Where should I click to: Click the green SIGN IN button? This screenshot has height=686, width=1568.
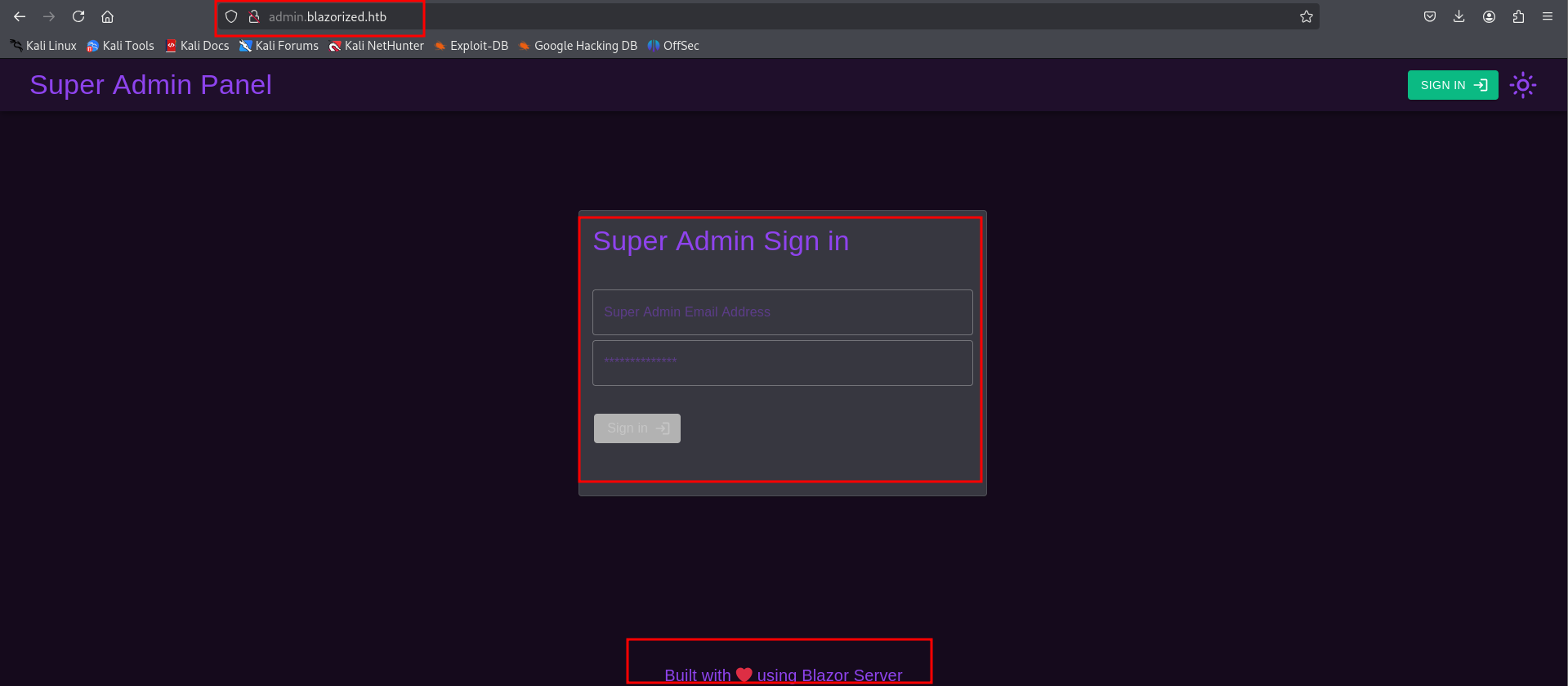coord(1453,85)
